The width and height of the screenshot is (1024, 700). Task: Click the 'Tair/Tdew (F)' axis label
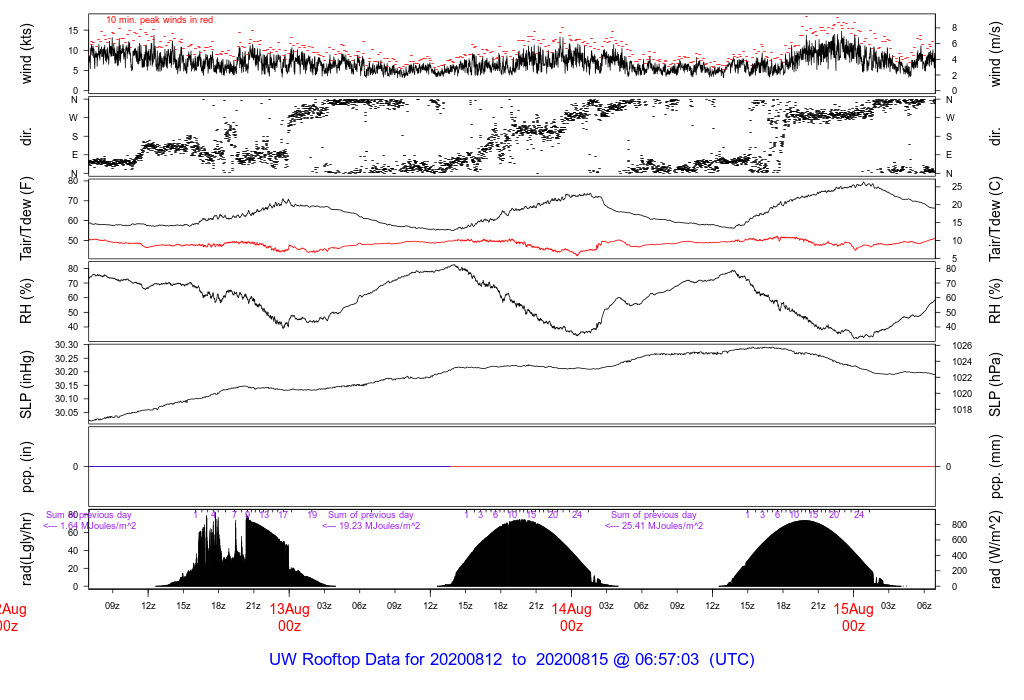pos(27,220)
